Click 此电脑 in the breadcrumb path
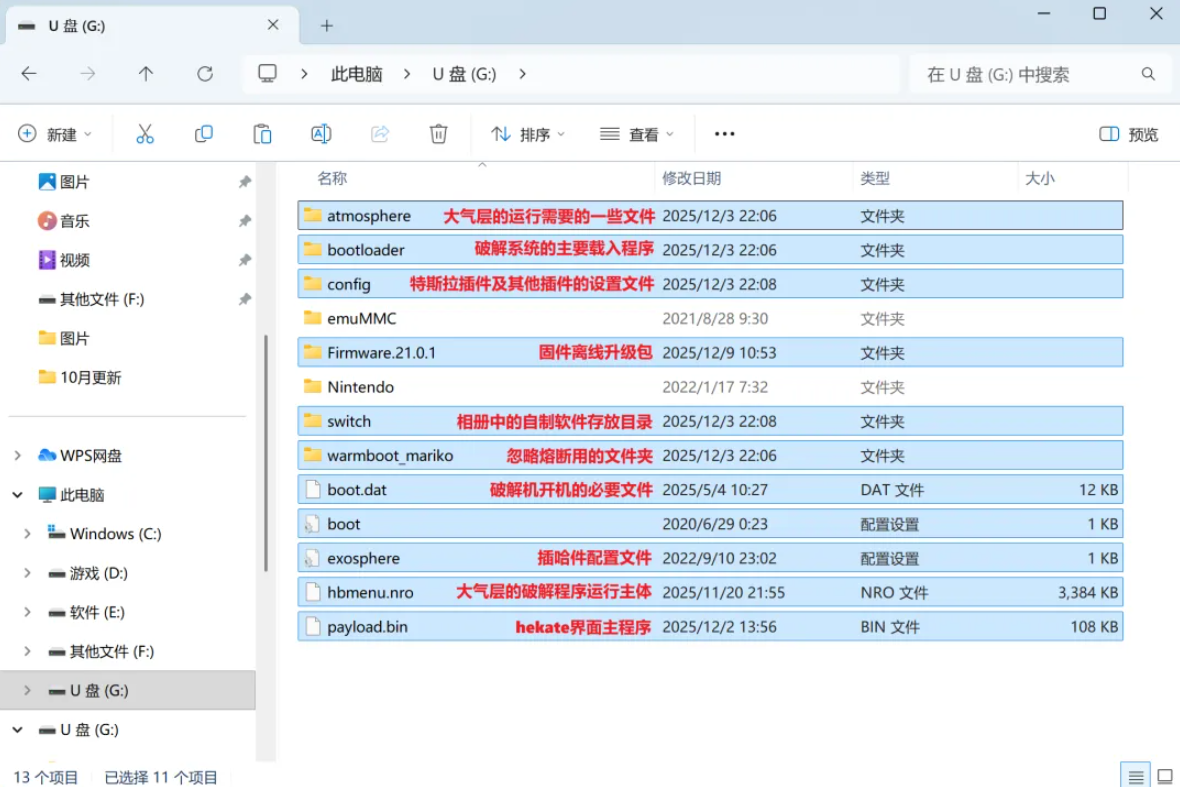 click(x=355, y=73)
